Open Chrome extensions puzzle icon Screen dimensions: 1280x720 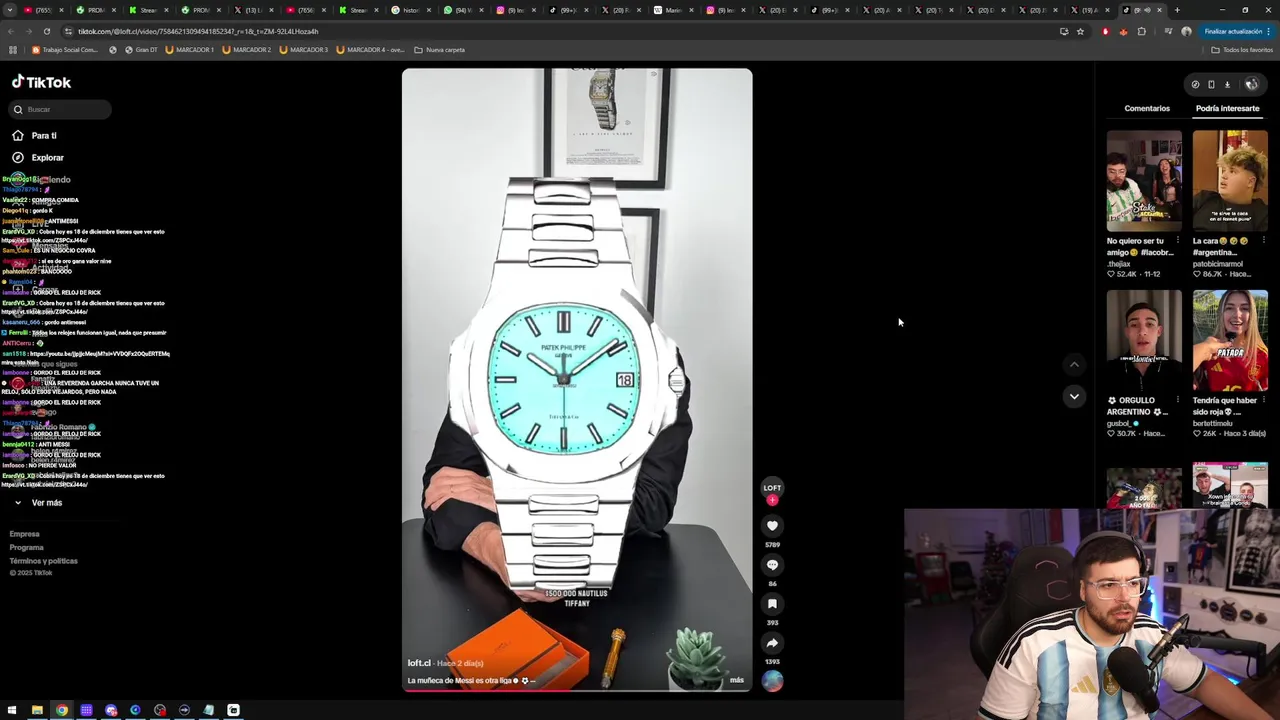coord(1141,31)
